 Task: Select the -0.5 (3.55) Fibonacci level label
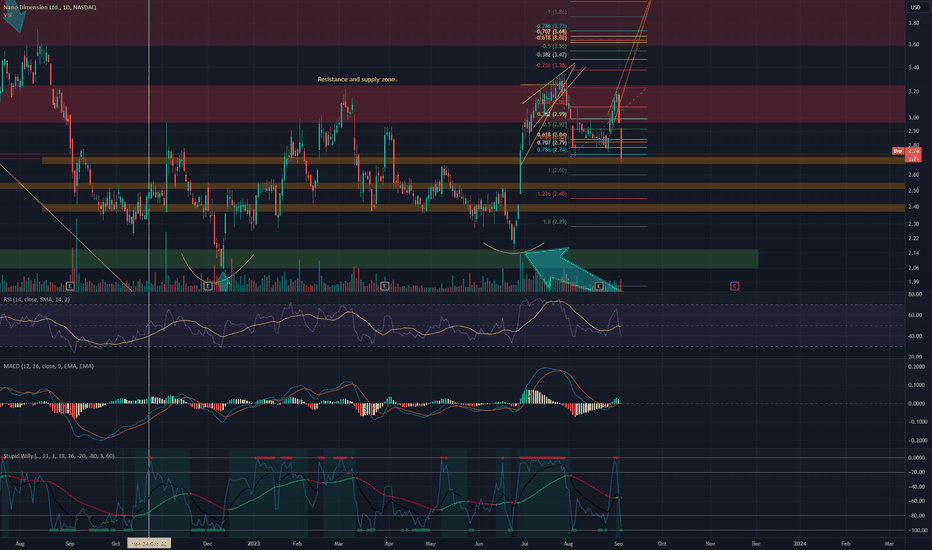553,46
